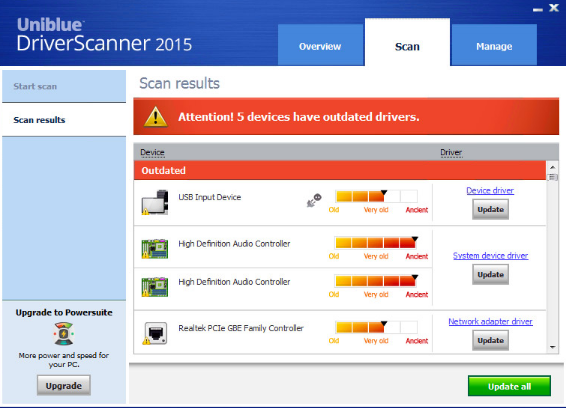Click the second High Definition Audio Controller name
The width and height of the screenshot is (566, 408).
coord(234,282)
